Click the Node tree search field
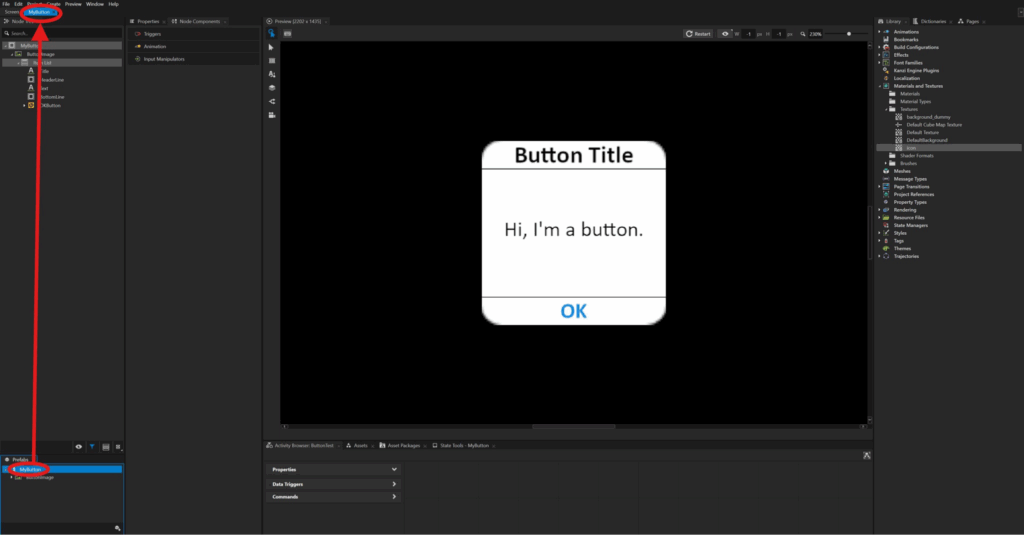Image resolution: width=1024 pixels, height=535 pixels. tap(62, 33)
